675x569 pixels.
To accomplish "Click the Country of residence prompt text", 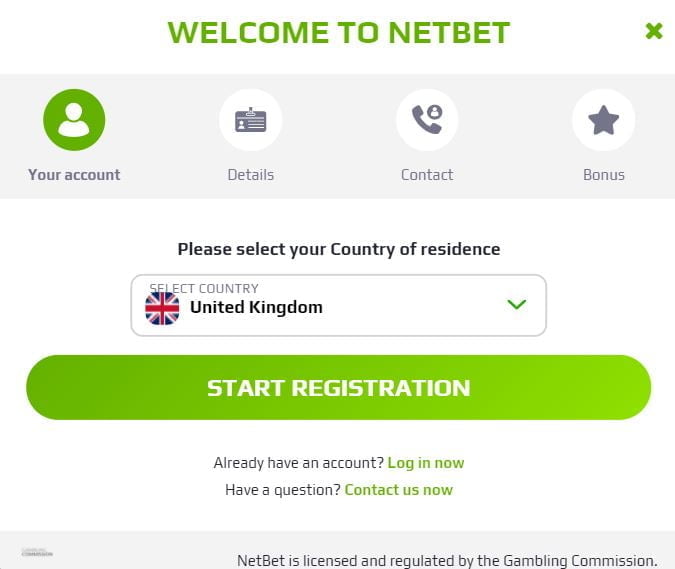I will (x=338, y=249).
